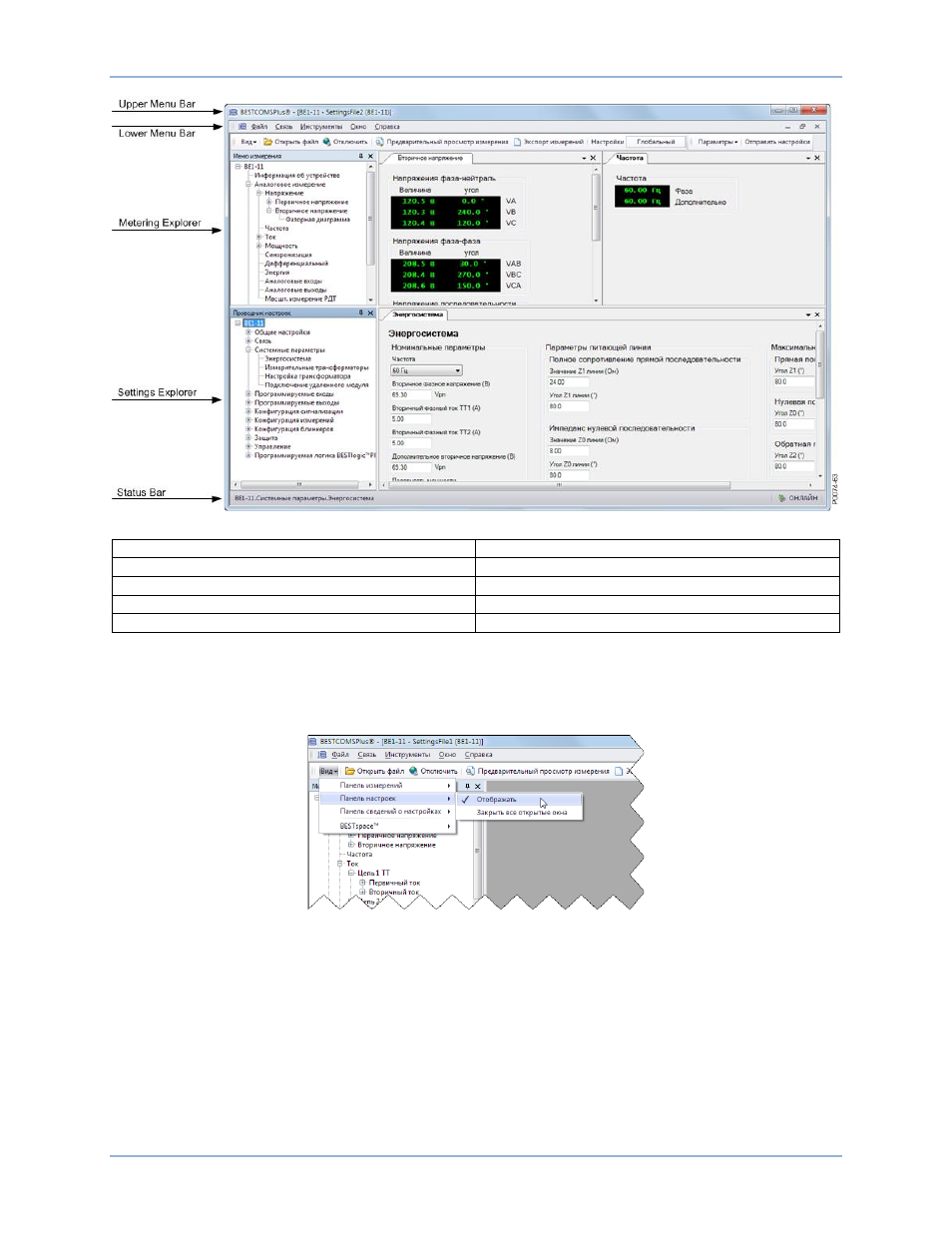Click the folder Открыть файл icon in lower screenshot

350,771
